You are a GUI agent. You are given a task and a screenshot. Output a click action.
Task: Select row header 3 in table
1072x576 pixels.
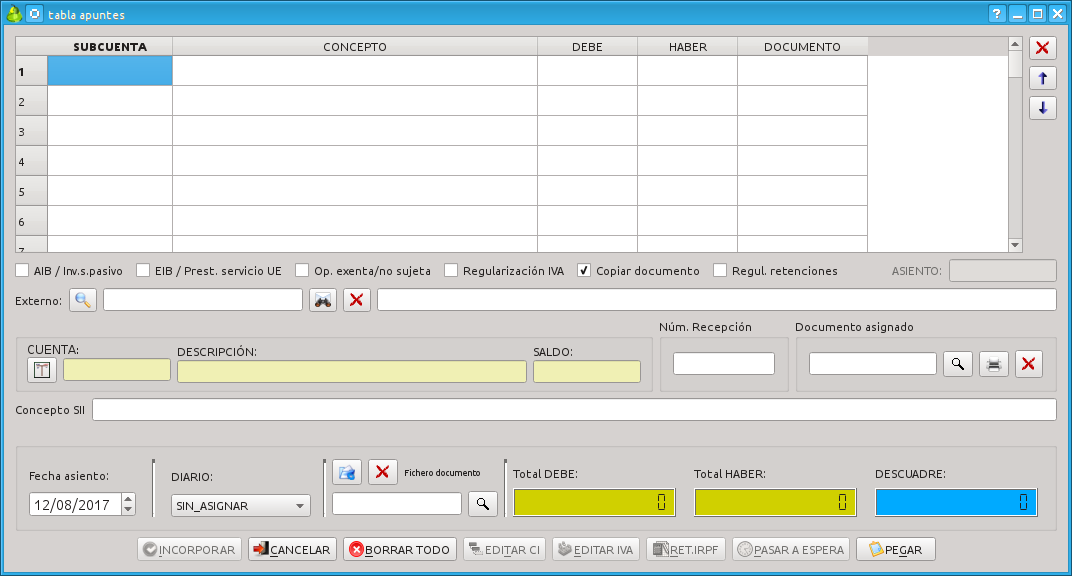pyautogui.click(x=31, y=131)
